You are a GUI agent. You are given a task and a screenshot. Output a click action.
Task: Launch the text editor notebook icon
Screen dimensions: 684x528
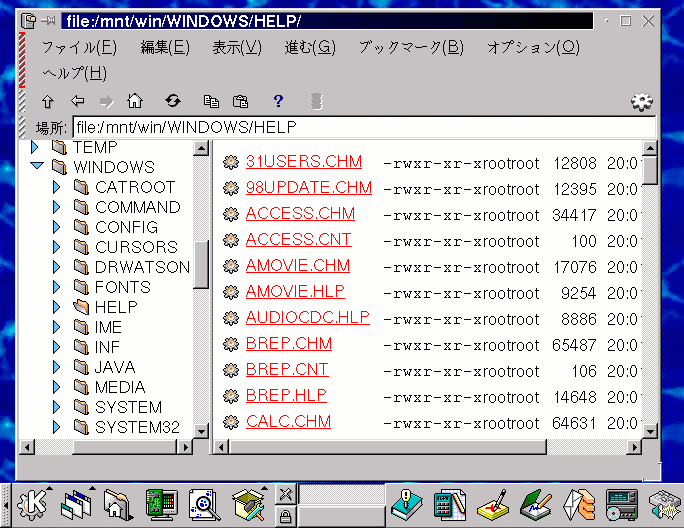click(x=536, y=505)
